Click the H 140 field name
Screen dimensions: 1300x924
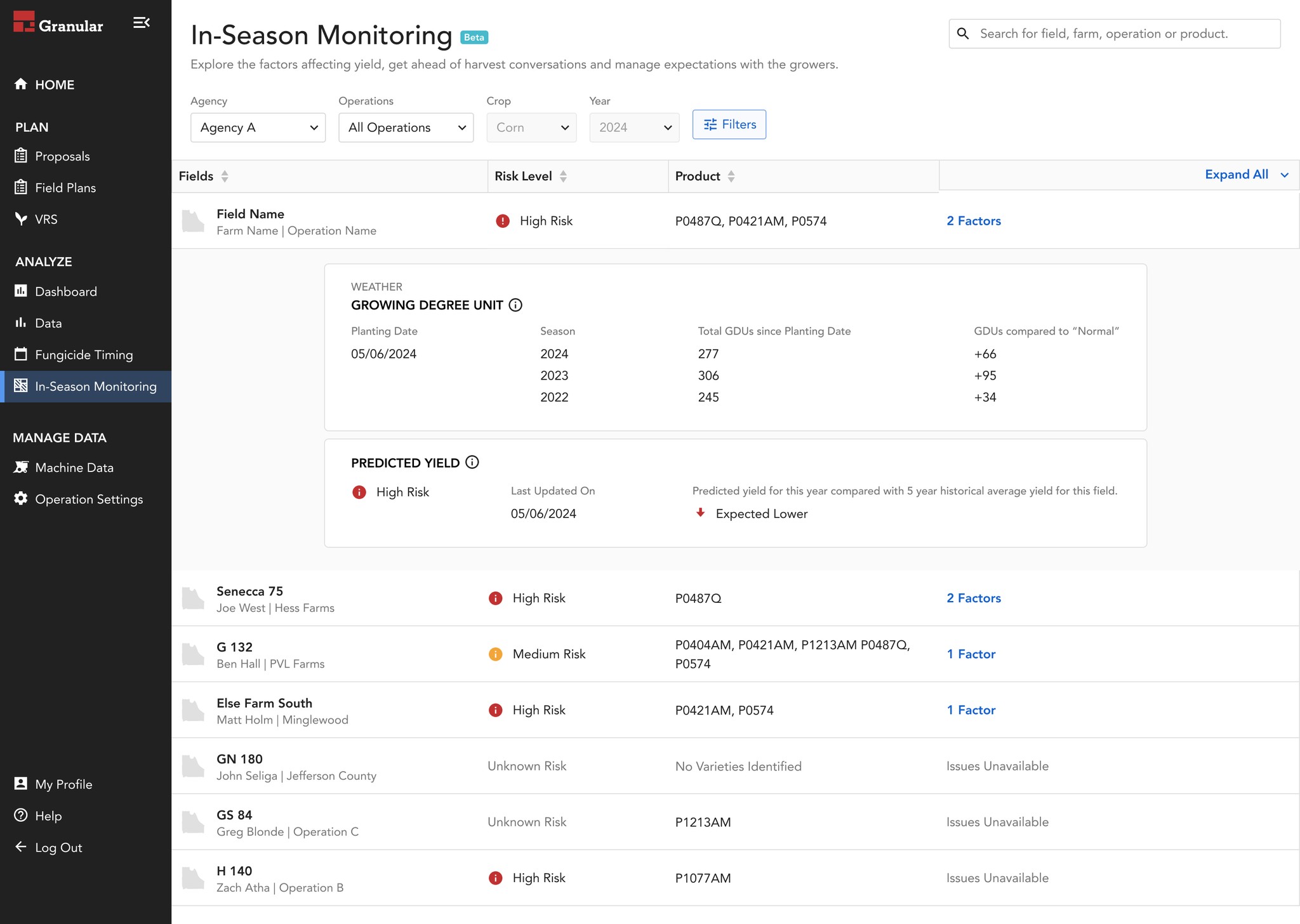point(234,871)
